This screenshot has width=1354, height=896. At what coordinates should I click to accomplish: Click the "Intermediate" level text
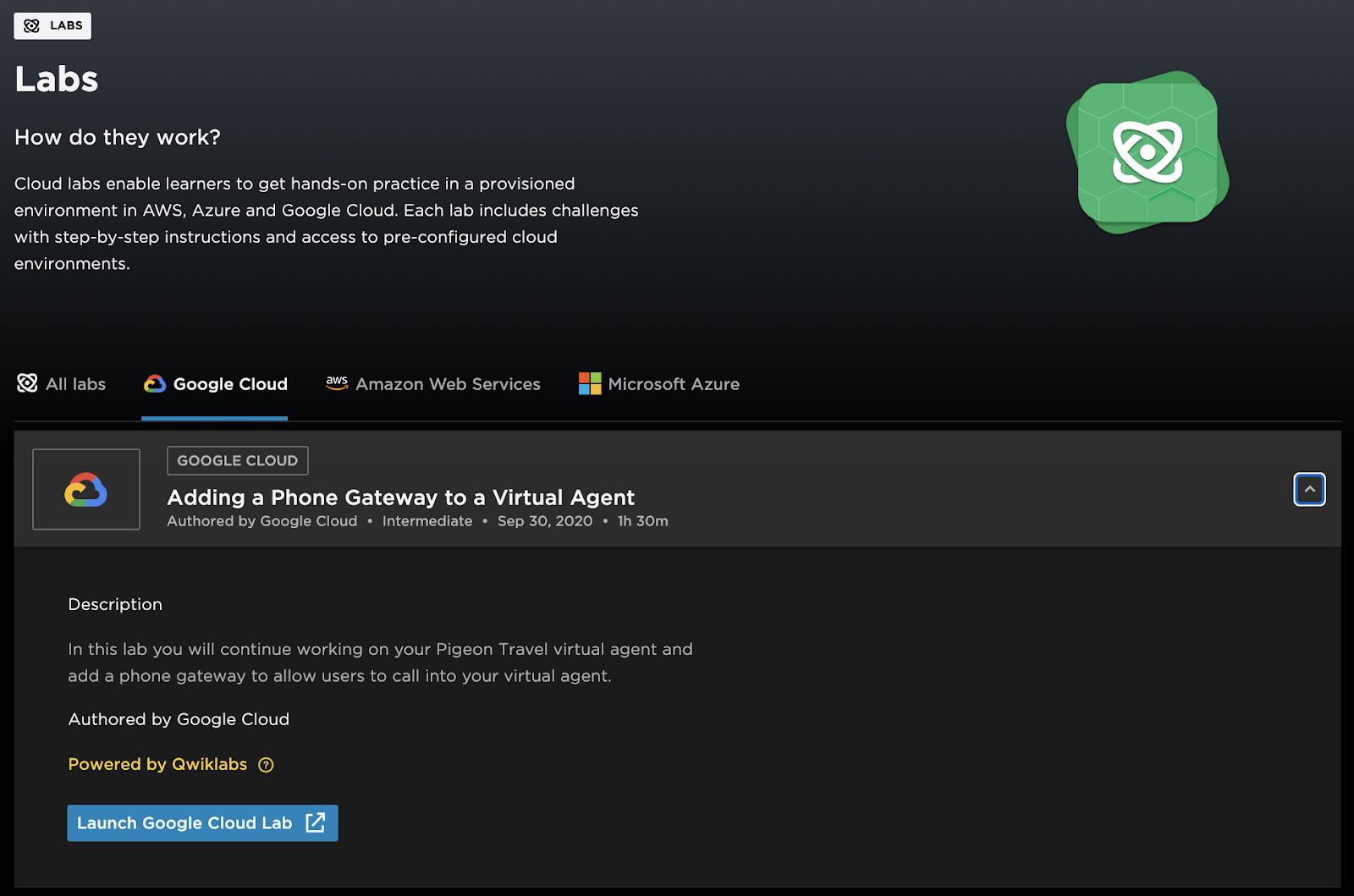pos(427,521)
